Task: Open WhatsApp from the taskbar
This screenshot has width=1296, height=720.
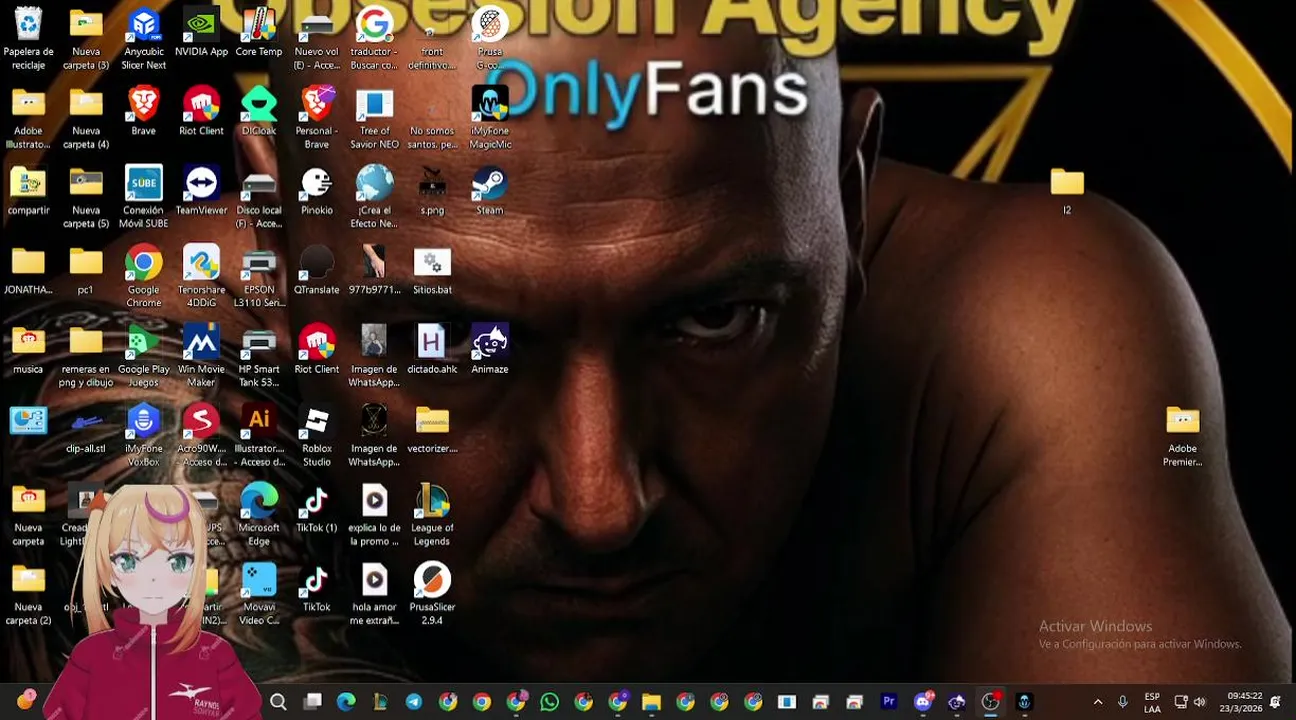Action: coord(549,702)
